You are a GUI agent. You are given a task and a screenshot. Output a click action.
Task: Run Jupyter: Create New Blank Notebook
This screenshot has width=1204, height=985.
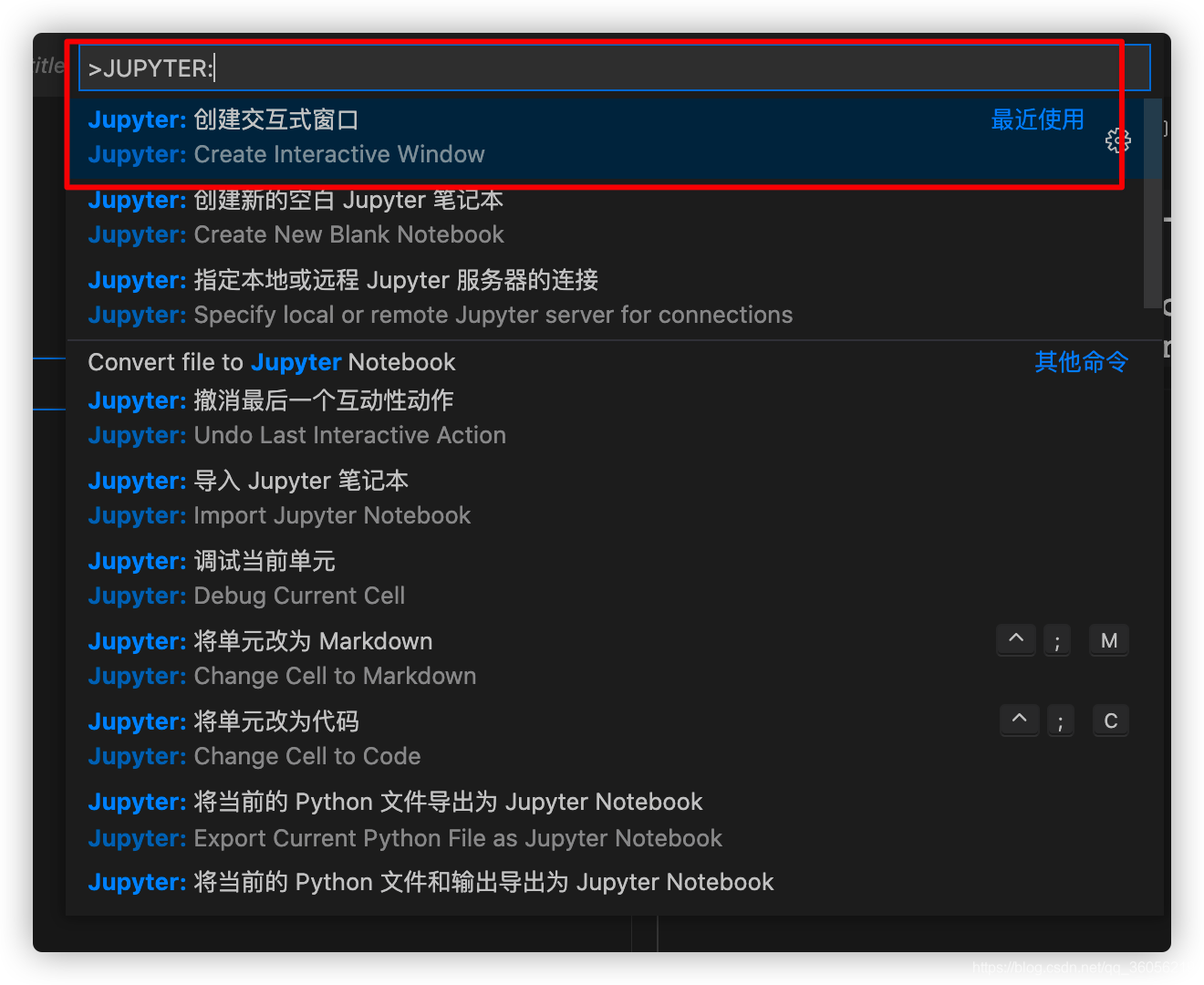click(x=605, y=218)
